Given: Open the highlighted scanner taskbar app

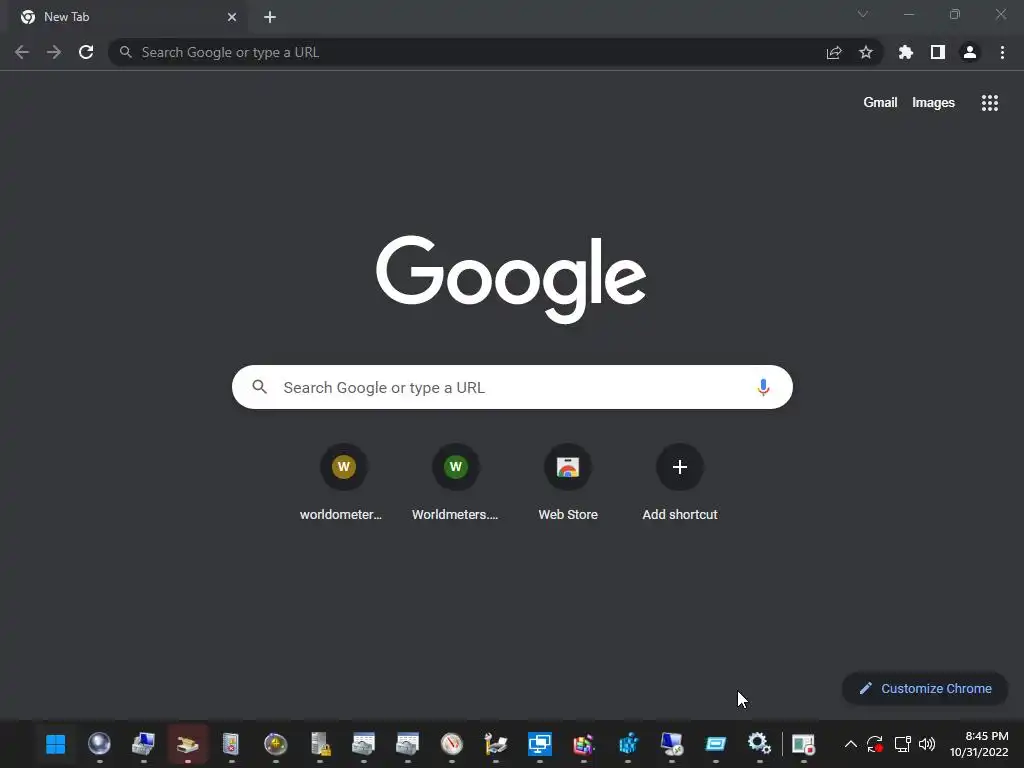Looking at the screenshot, I should coord(187,744).
